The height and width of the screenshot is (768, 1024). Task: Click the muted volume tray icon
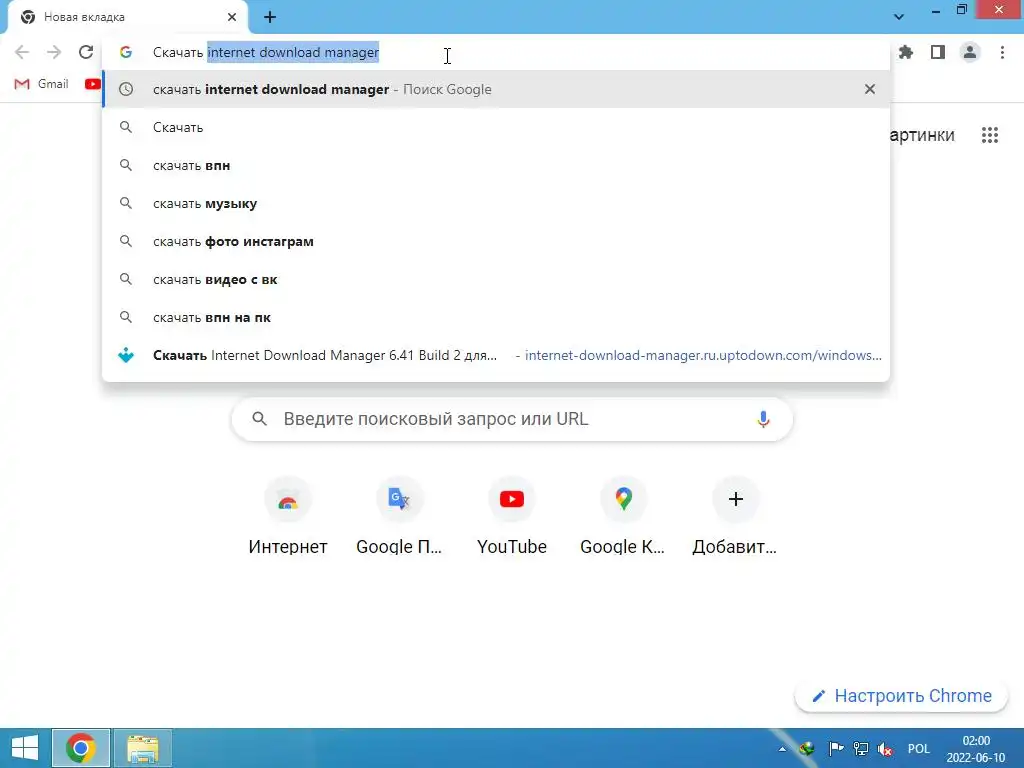pyautogui.click(x=885, y=748)
